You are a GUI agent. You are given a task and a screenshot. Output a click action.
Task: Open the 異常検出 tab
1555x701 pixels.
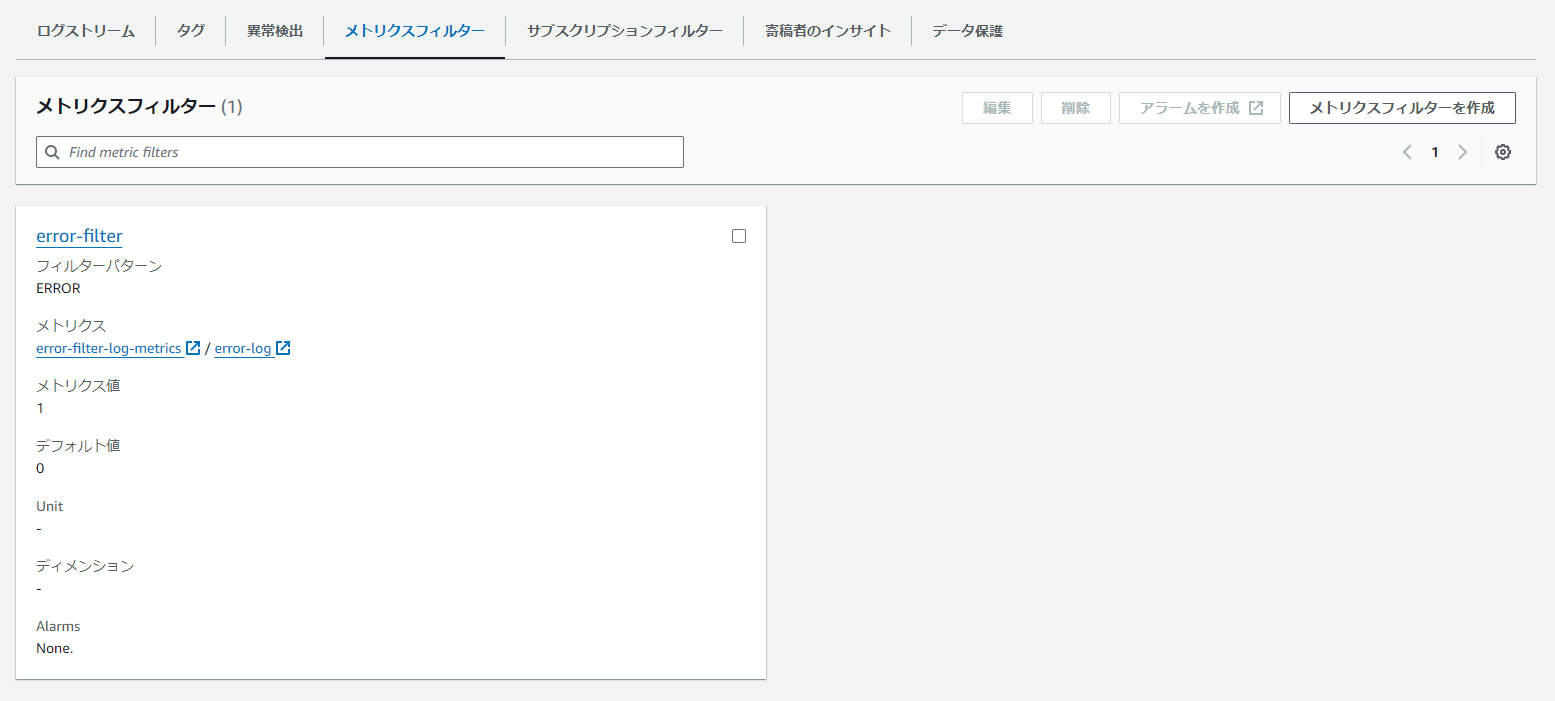pos(275,31)
